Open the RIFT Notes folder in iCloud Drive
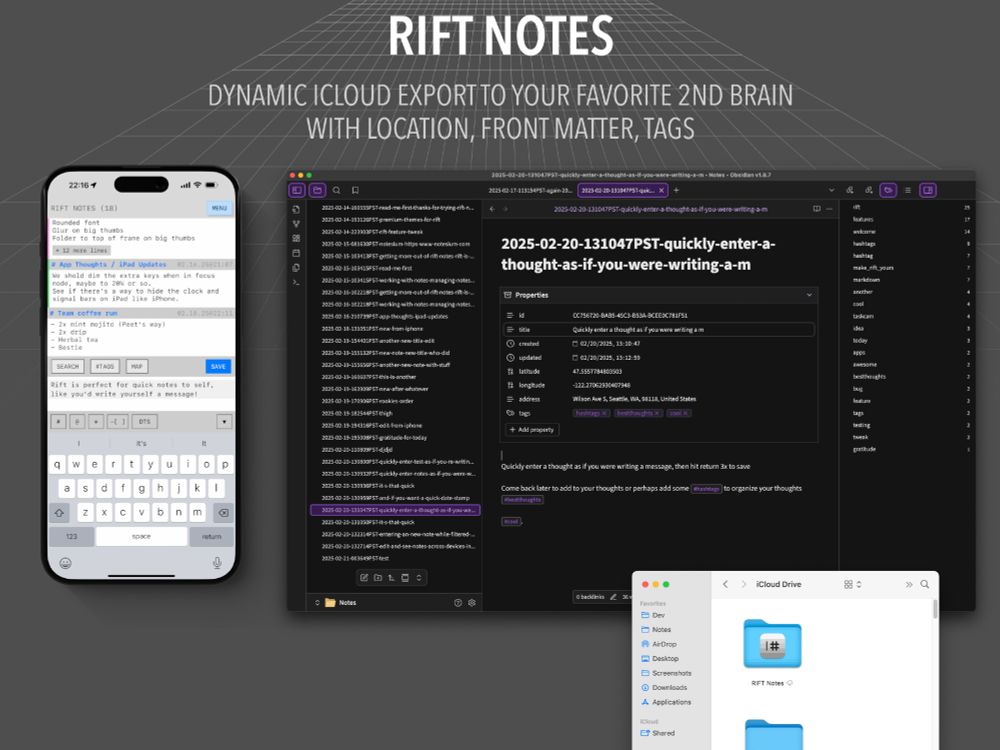Image resolution: width=1000 pixels, height=750 pixels. pyautogui.click(x=772, y=644)
